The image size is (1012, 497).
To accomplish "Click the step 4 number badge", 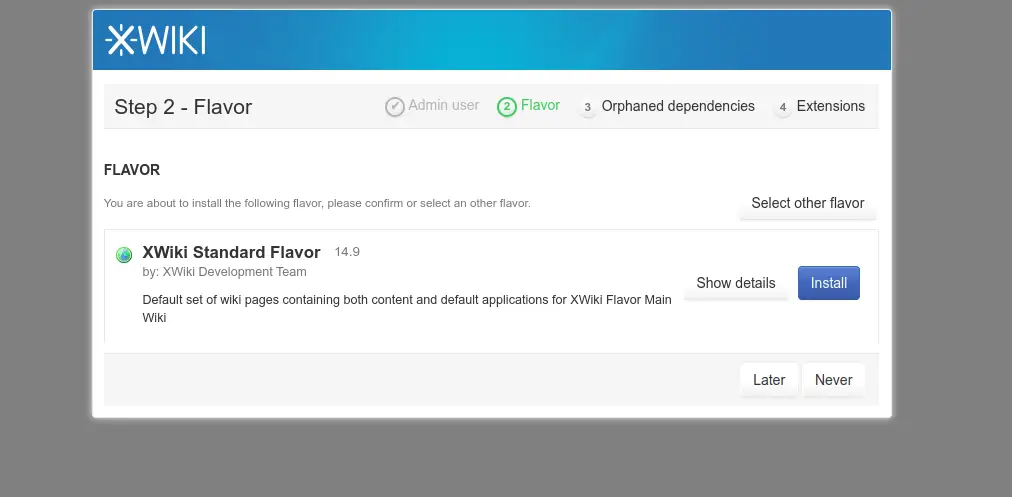I will pyautogui.click(x=783, y=107).
